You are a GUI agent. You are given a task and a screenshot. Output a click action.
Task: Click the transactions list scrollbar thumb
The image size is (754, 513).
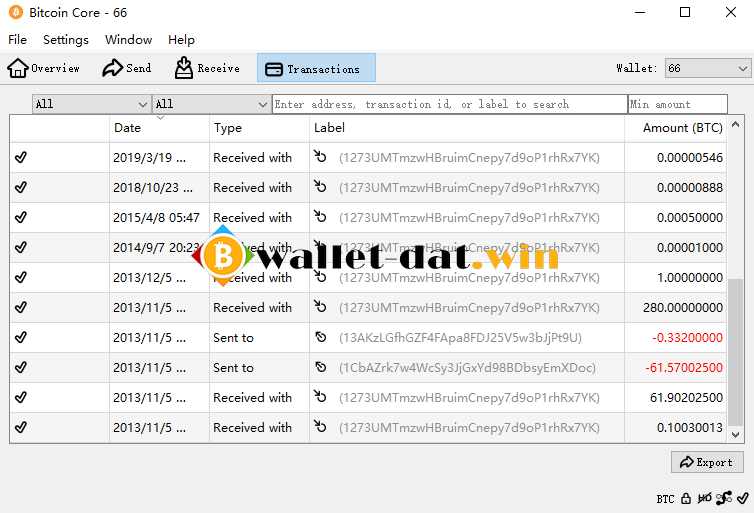pos(735,352)
